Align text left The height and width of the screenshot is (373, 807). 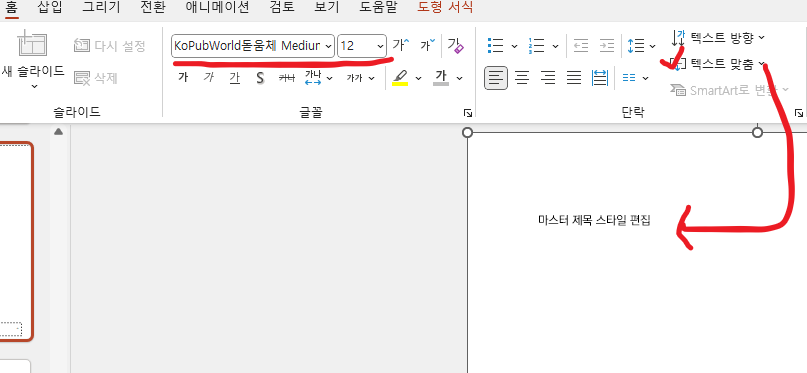[x=496, y=78]
